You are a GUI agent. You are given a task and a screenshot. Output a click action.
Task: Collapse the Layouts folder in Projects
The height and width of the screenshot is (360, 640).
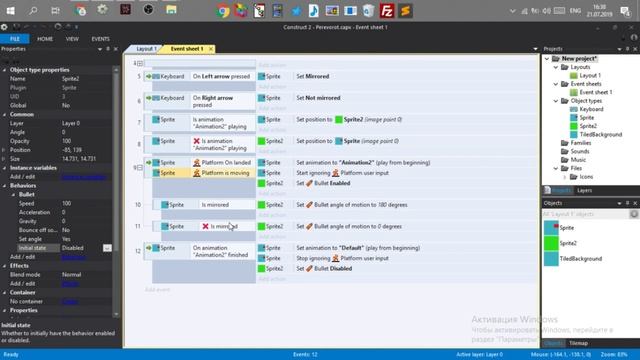coord(556,67)
